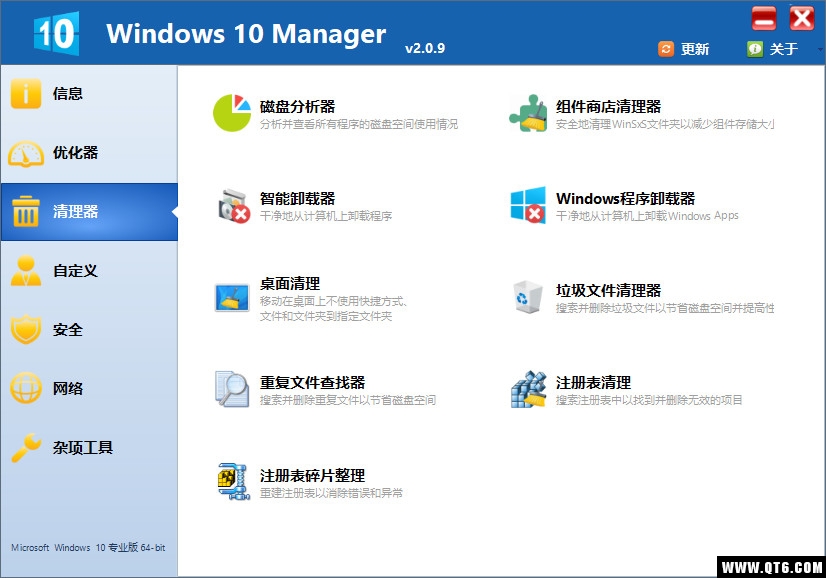Click the Windows 10 logo in header
The width and height of the screenshot is (826, 578).
coord(56,33)
